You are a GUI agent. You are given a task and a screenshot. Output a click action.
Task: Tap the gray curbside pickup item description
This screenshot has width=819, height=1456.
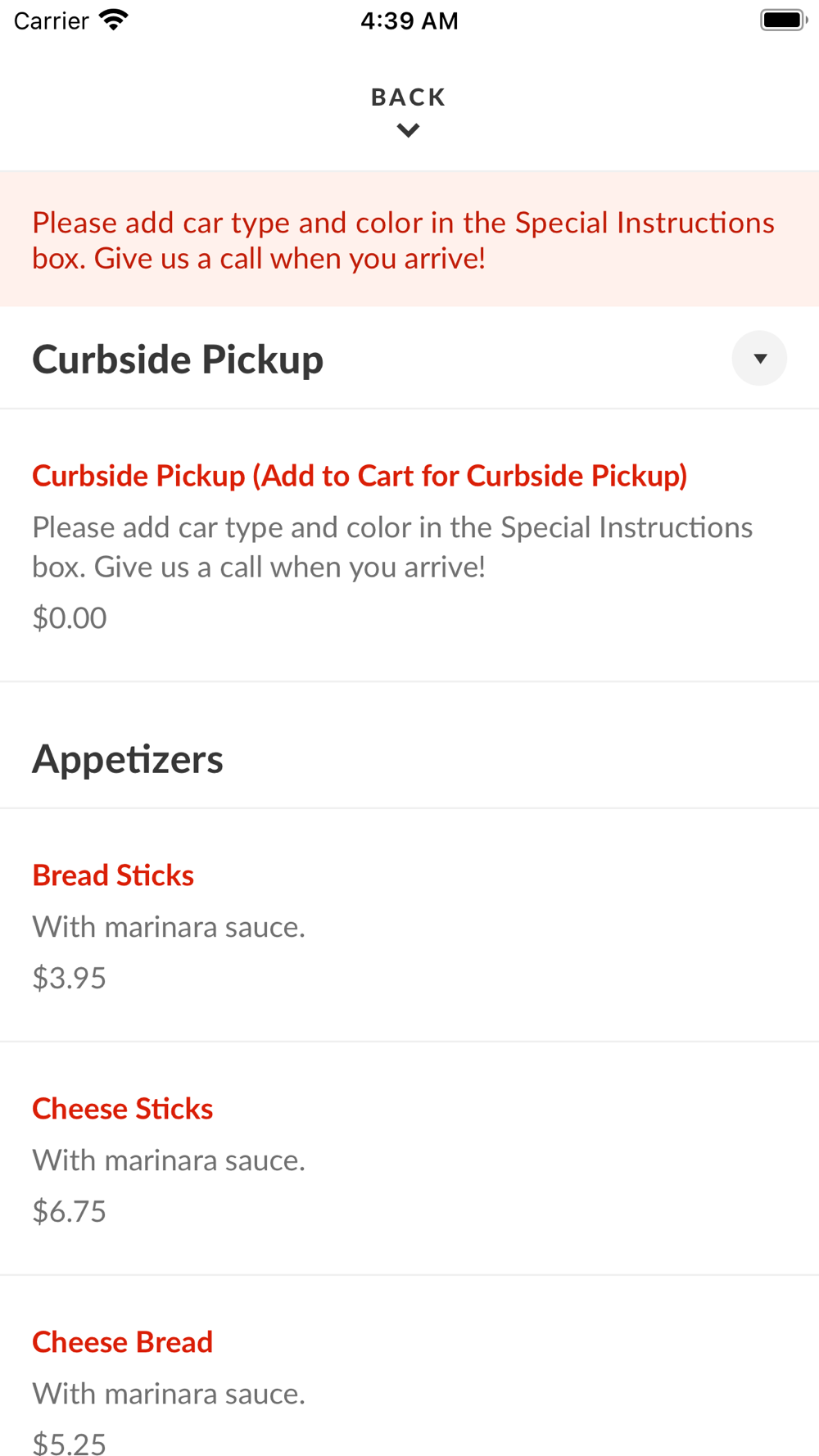point(391,547)
